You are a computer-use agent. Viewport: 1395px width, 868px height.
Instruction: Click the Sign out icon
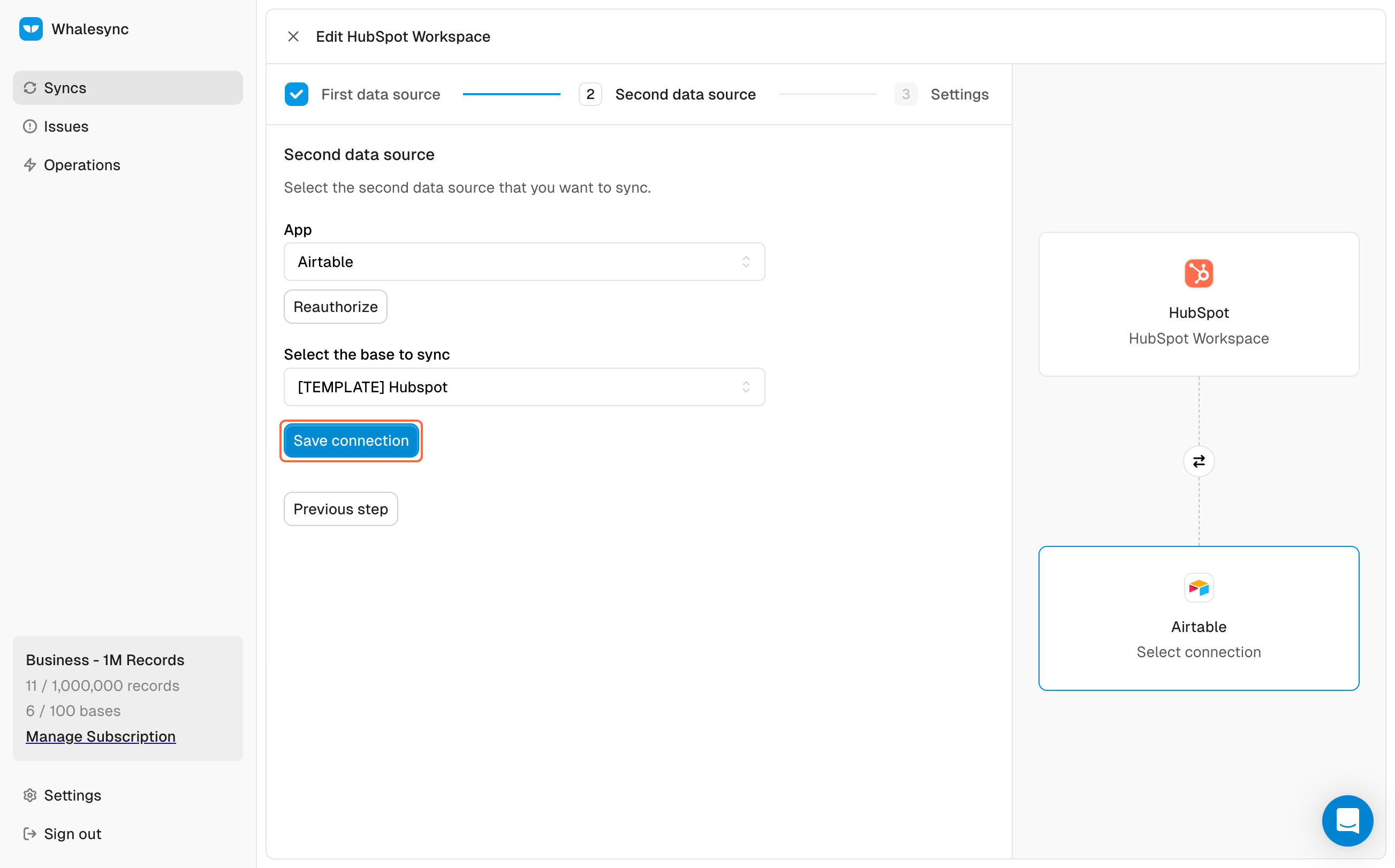click(x=30, y=834)
